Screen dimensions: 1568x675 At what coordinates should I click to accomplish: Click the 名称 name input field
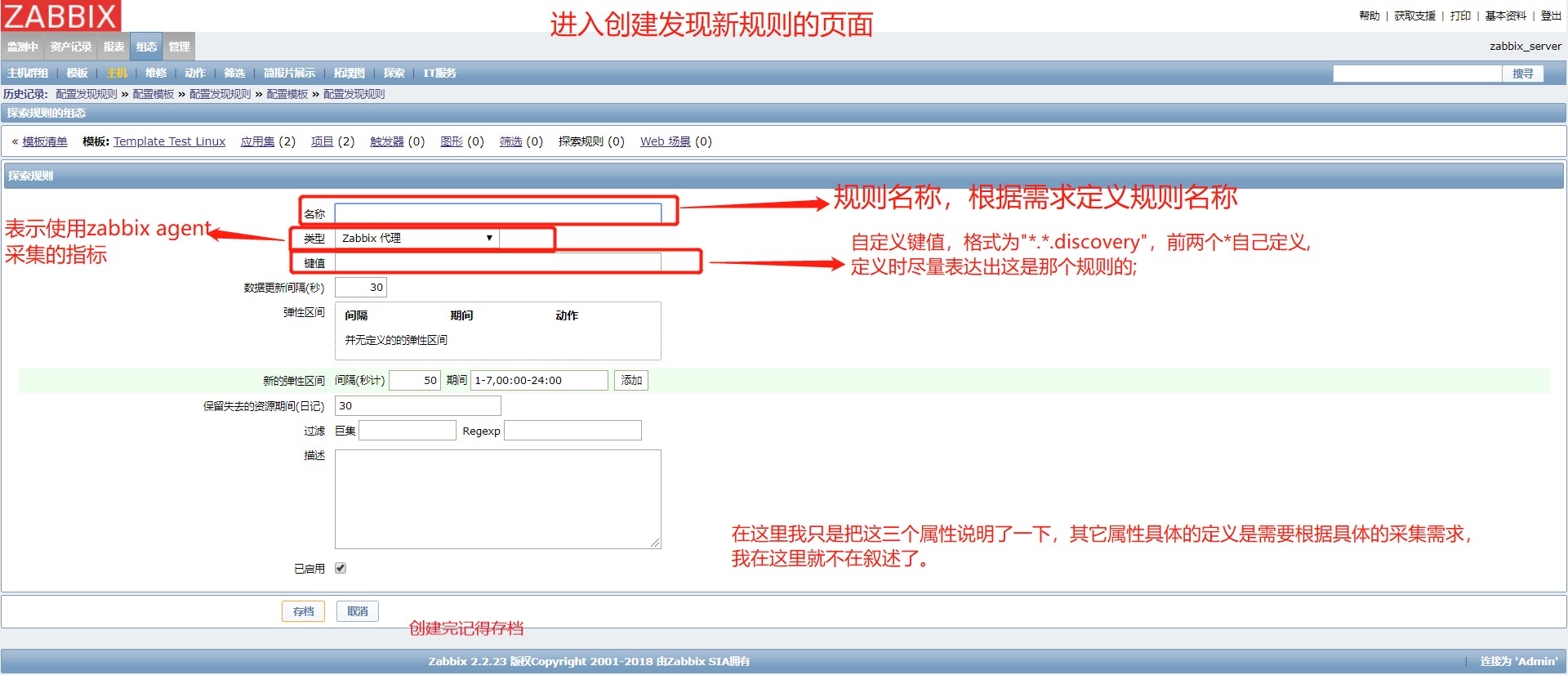click(498, 213)
